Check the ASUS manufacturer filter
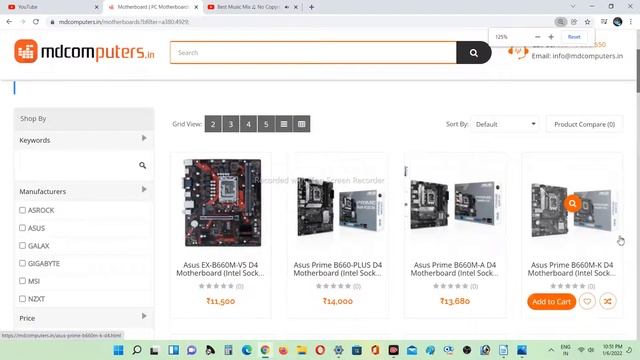Image resolution: width=640 pixels, height=360 pixels. (22, 228)
